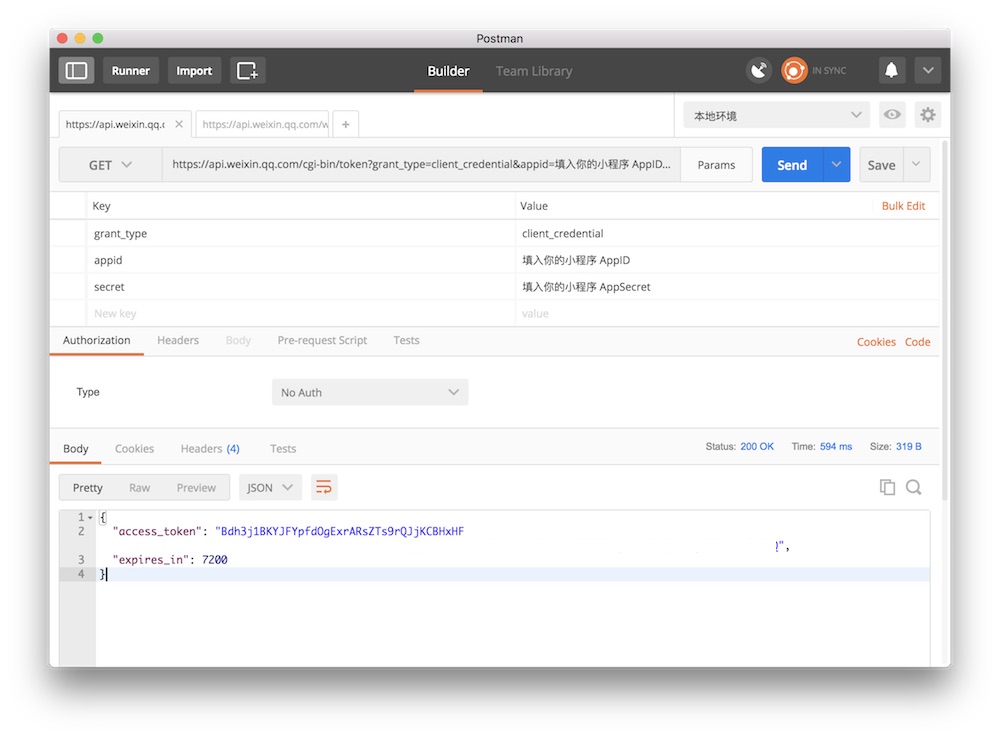
Task: Toggle the sidebar panel icon
Action: (x=77, y=71)
